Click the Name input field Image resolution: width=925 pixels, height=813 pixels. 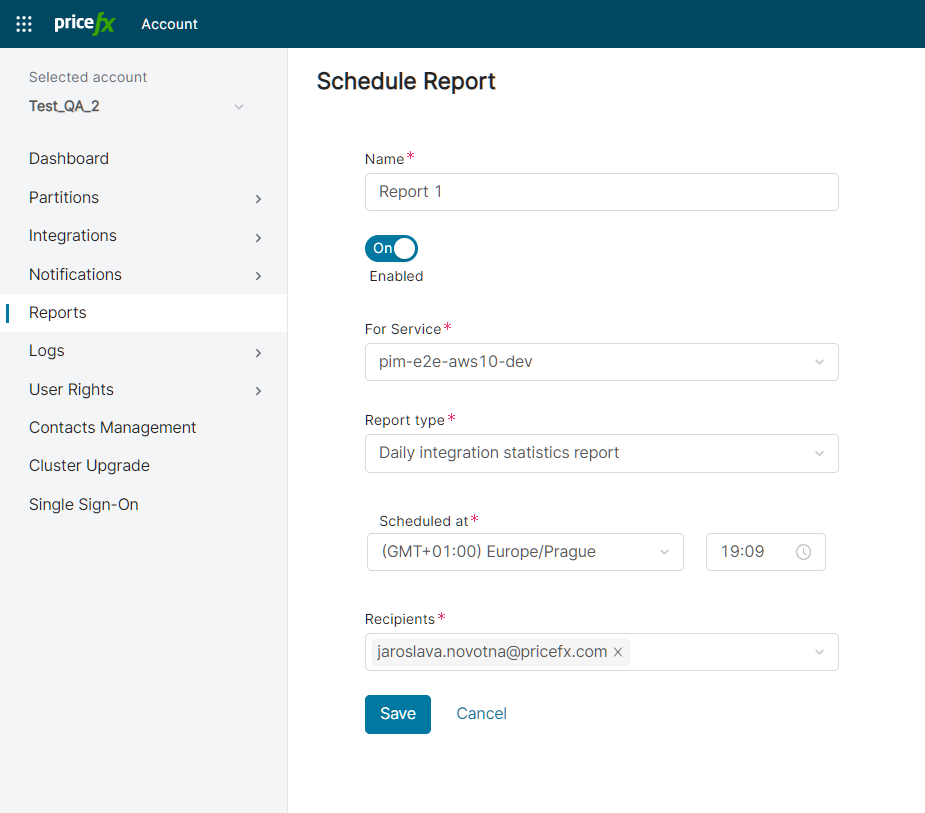[x=601, y=192]
